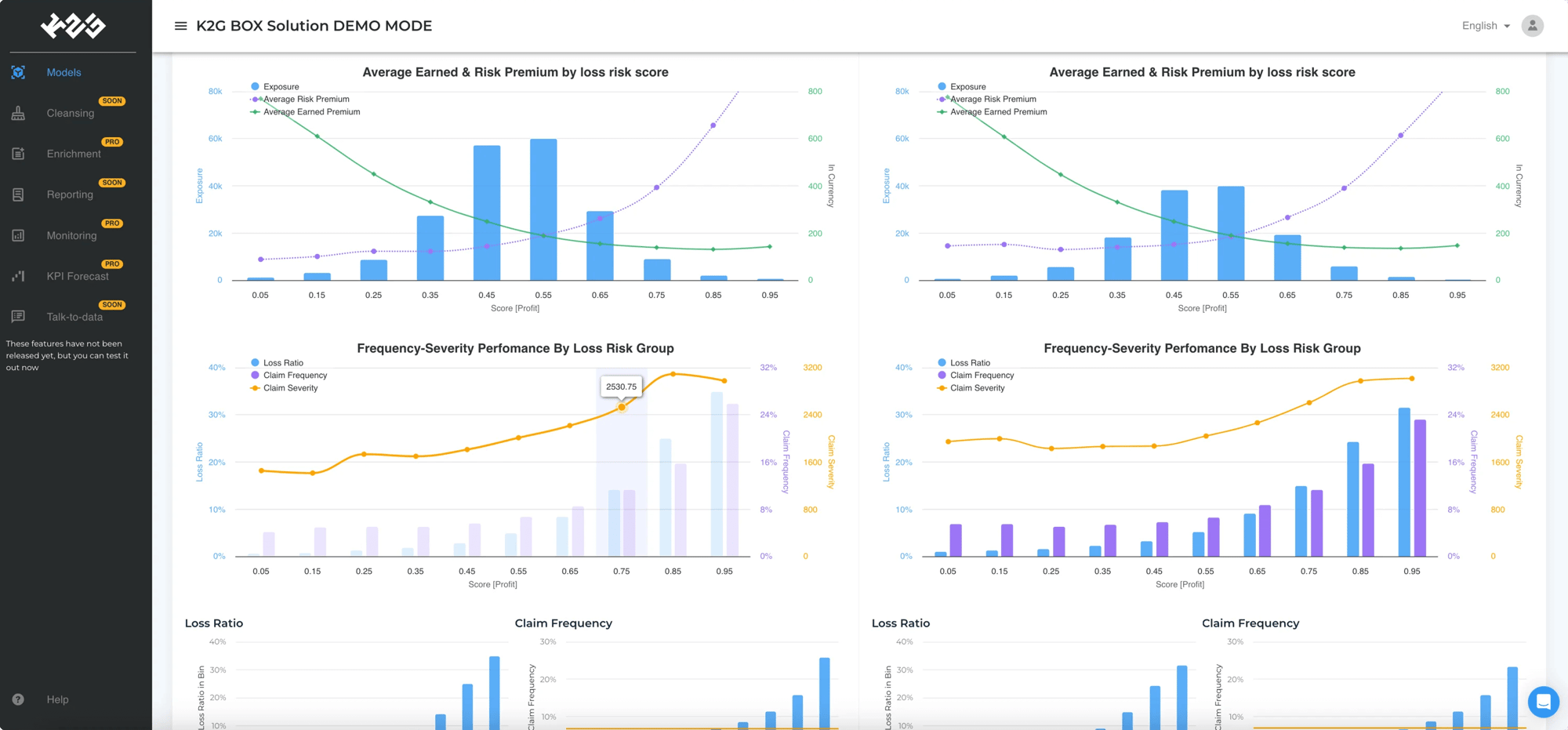Open the user avatar account icon

pos(1532,26)
